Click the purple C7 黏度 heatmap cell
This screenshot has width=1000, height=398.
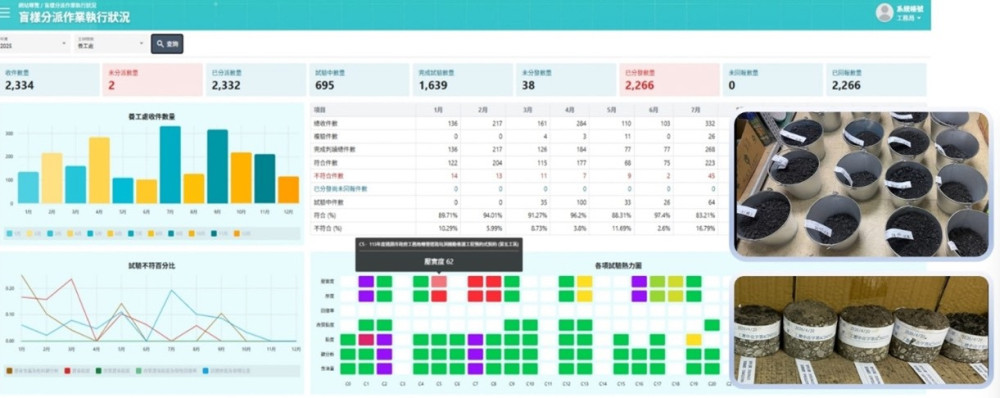point(475,339)
